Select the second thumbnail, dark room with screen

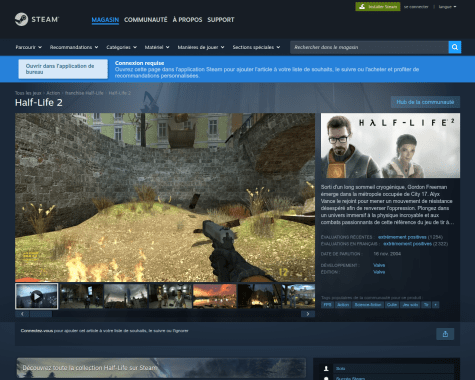coord(81,296)
